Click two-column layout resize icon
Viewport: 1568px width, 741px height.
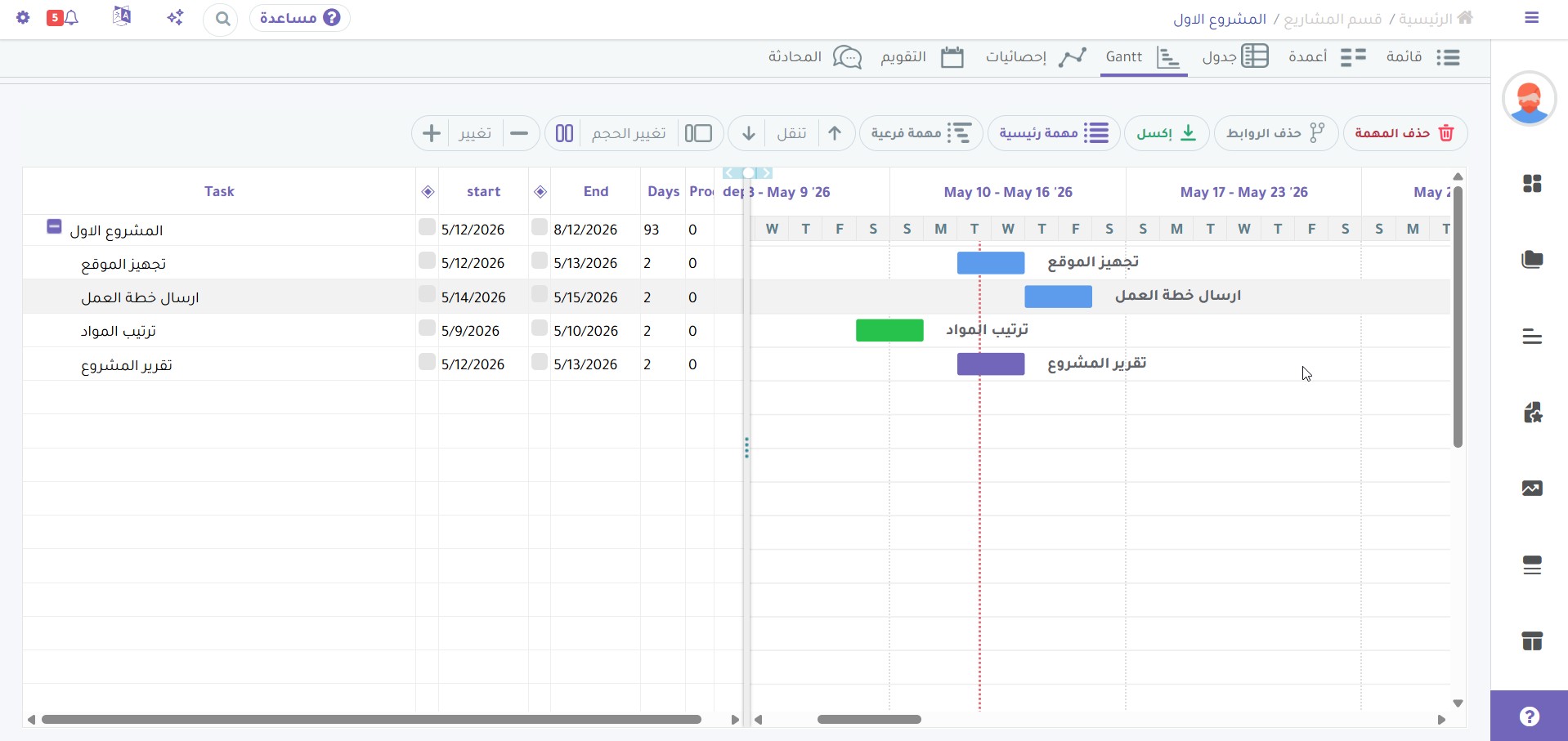pos(564,133)
